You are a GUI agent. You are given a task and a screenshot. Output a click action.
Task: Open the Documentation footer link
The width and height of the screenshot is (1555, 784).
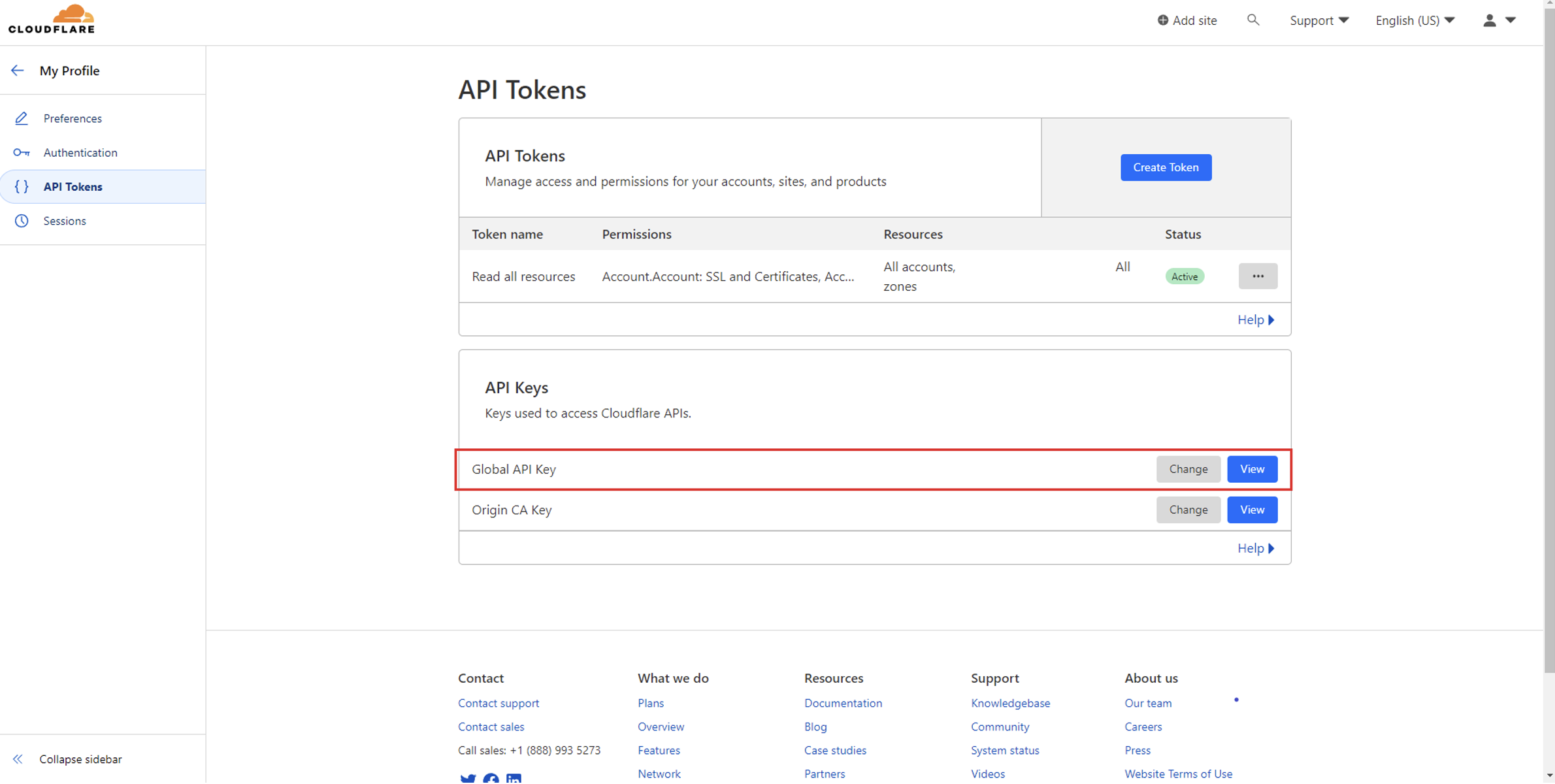click(x=843, y=703)
